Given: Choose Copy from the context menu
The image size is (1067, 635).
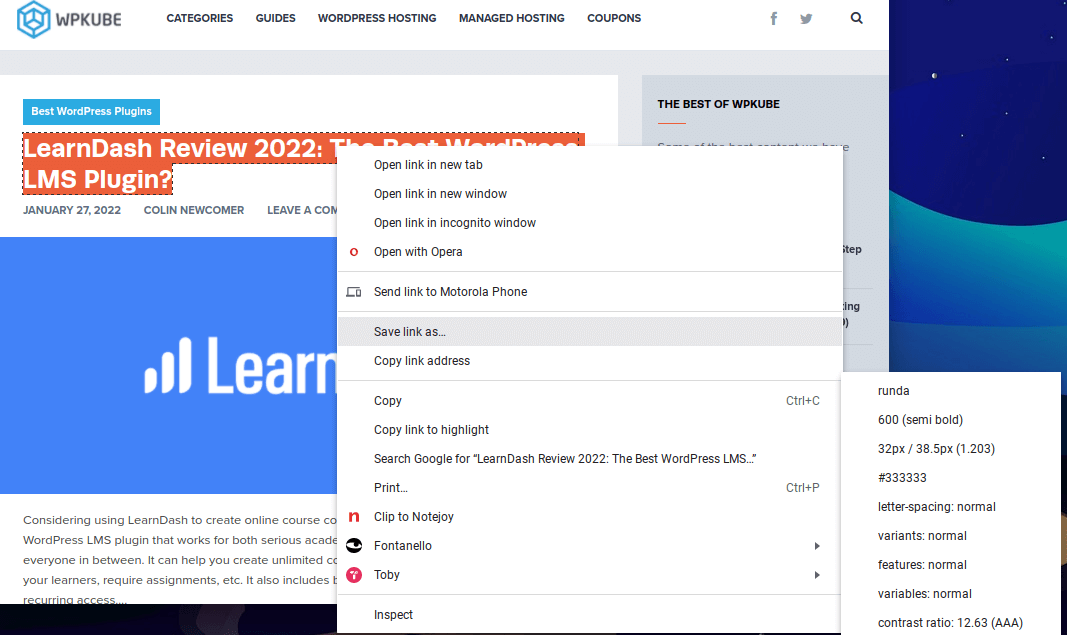Looking at the screenshot, I should tap(589, 401).
